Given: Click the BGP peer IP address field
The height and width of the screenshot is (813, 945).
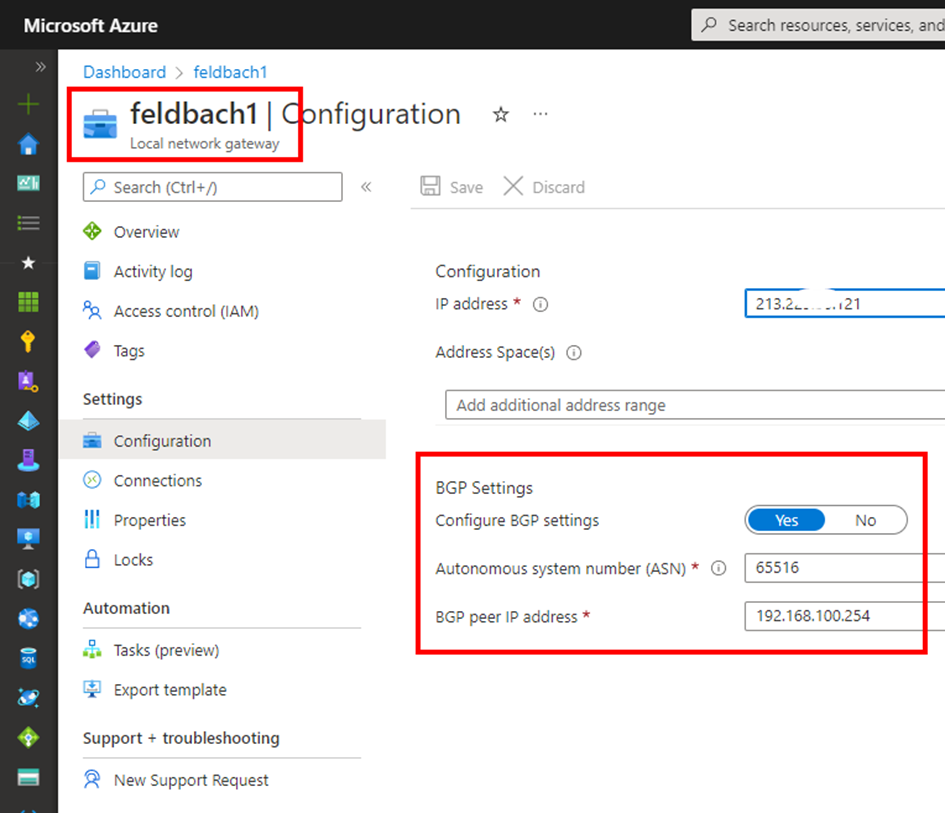Looking at the screenshot, I should (x=845, y=616).
